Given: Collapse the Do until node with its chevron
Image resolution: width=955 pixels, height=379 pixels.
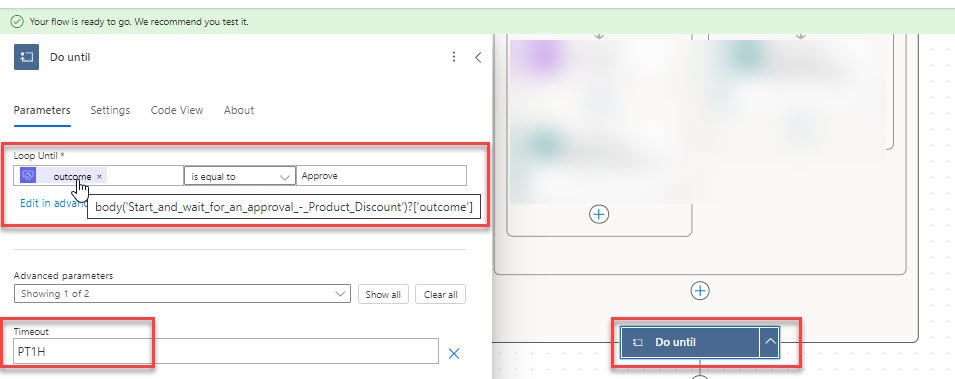Looking at the screenshot, I should [770, 342].
